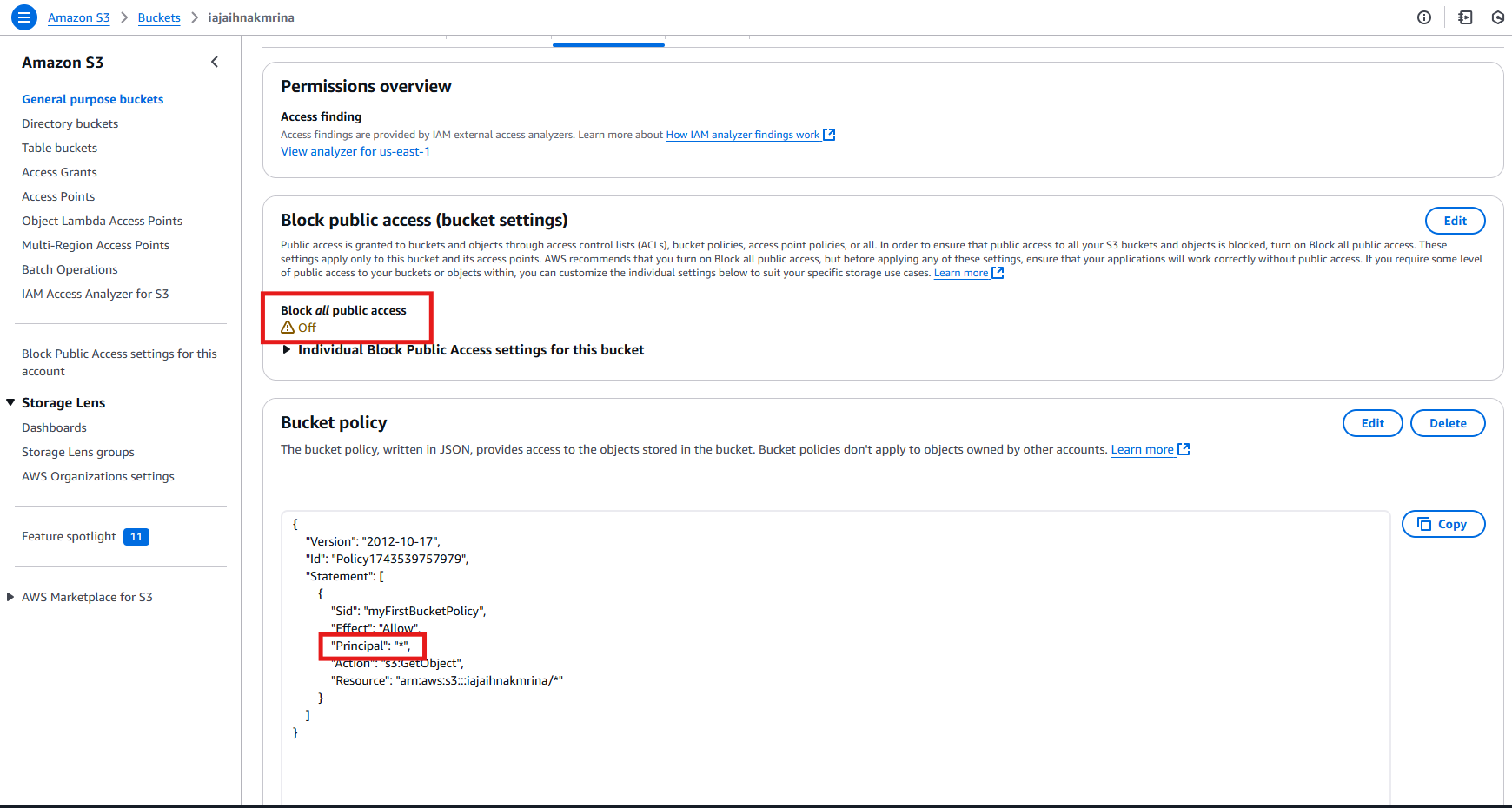Click the Resource arn:aws:s3 line
Screen dimensions: 1512x808
tap(447, 680)
